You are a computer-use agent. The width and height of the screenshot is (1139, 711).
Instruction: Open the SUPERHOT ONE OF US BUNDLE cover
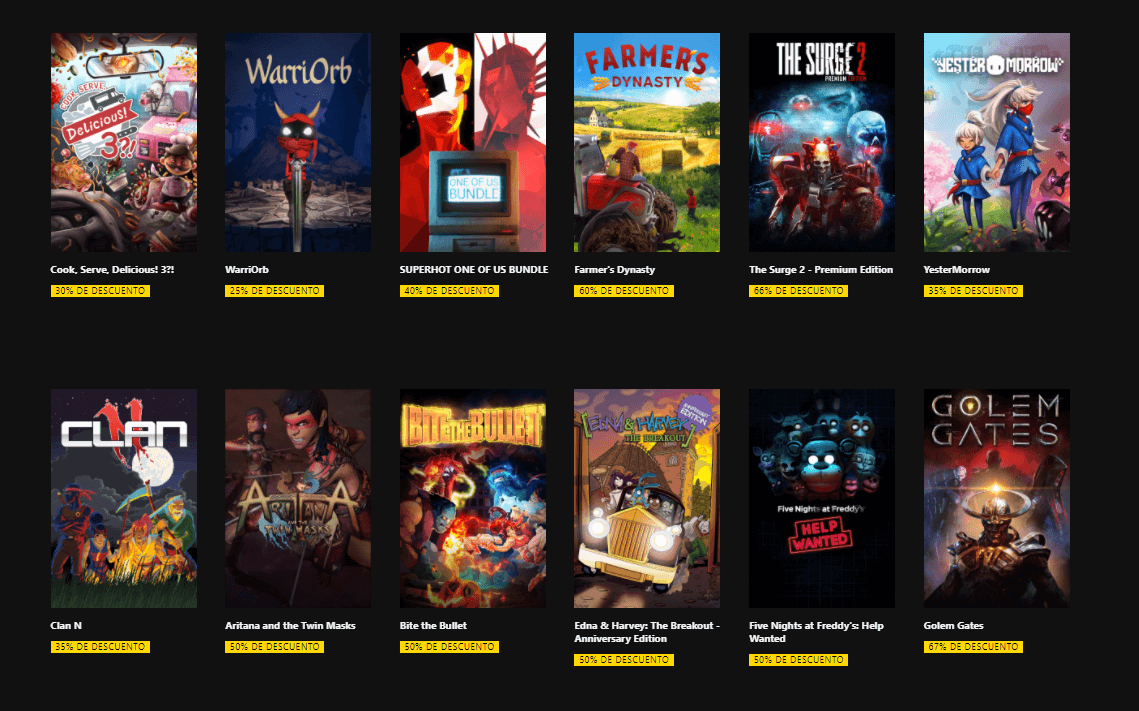point(473,142)
